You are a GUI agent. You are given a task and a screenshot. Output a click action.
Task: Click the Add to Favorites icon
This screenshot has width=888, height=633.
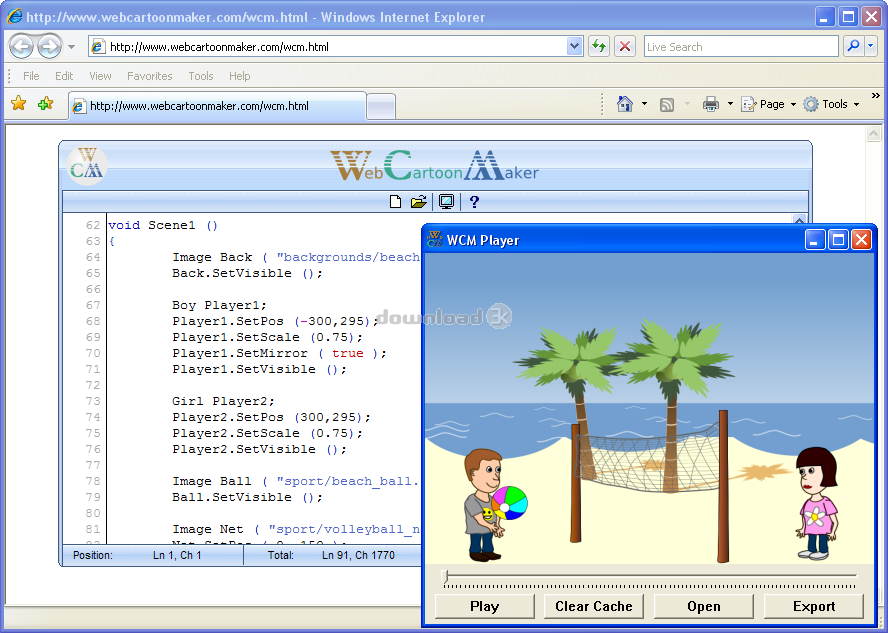point(45,104)
